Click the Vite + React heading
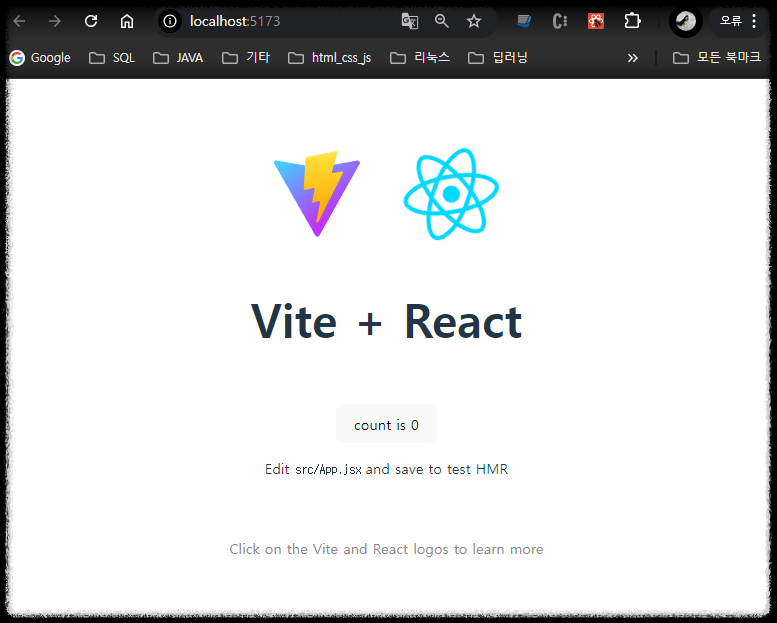 [x=387, y=322]
